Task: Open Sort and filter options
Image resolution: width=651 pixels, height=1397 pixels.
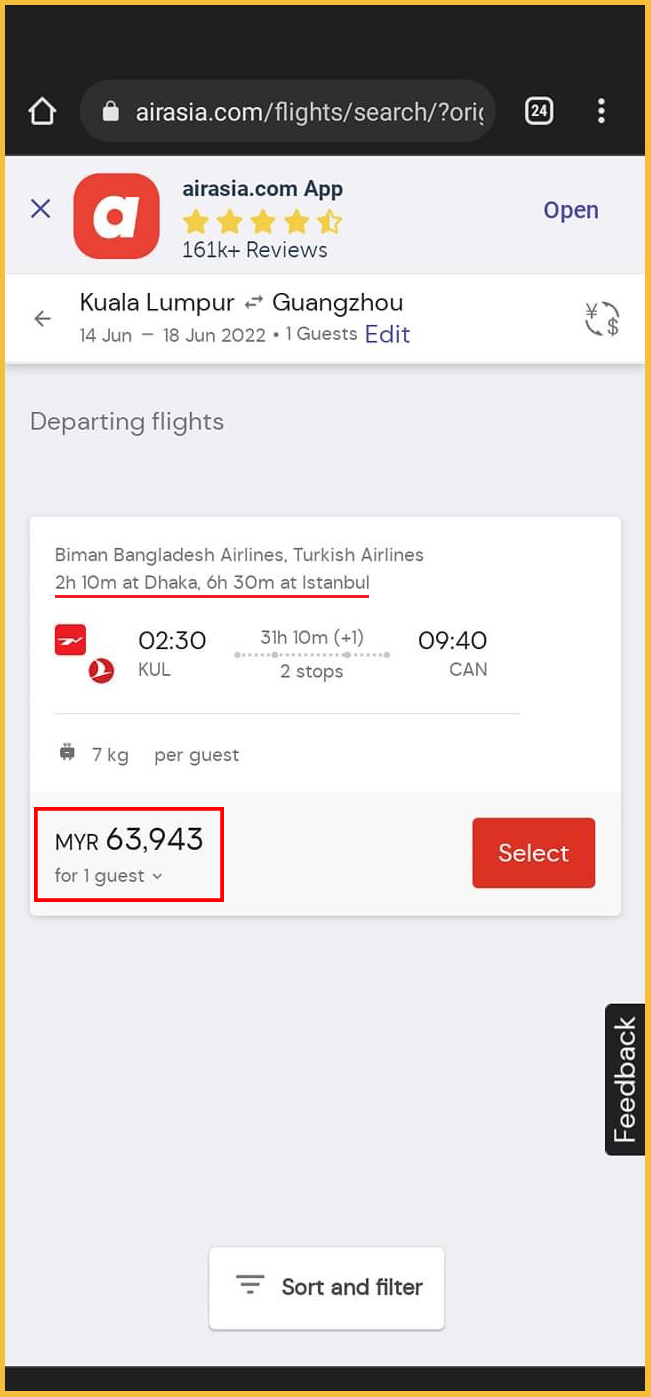Action: 326,1287
